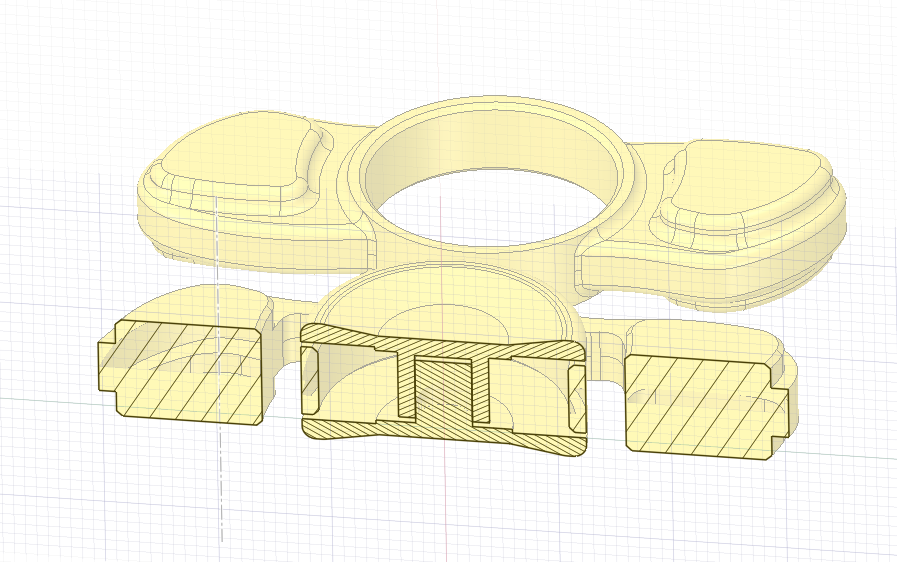Click the dark hatched central axle section
Screen dimensions: 897x562
[x=442, y=394]
